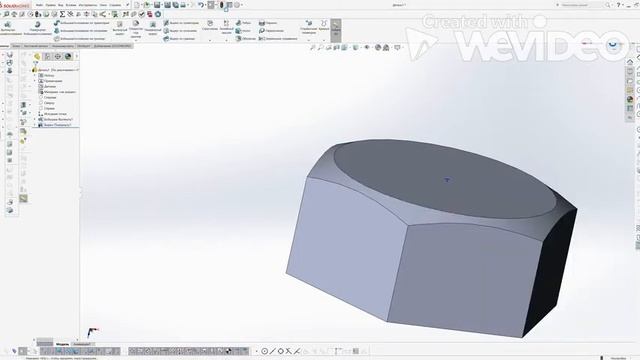
Task: Click the Save icon in top toolbar
Action: (x=157, y=5)
